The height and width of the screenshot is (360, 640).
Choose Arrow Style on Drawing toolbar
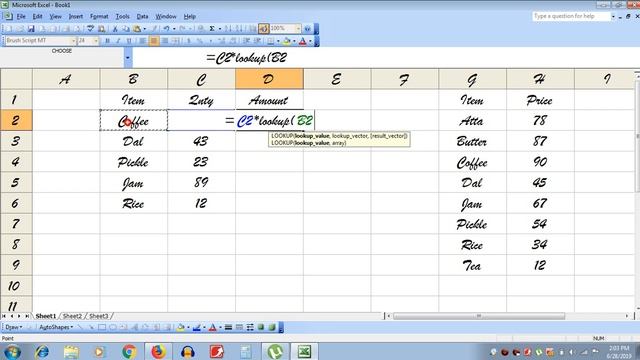coord(250,327)
